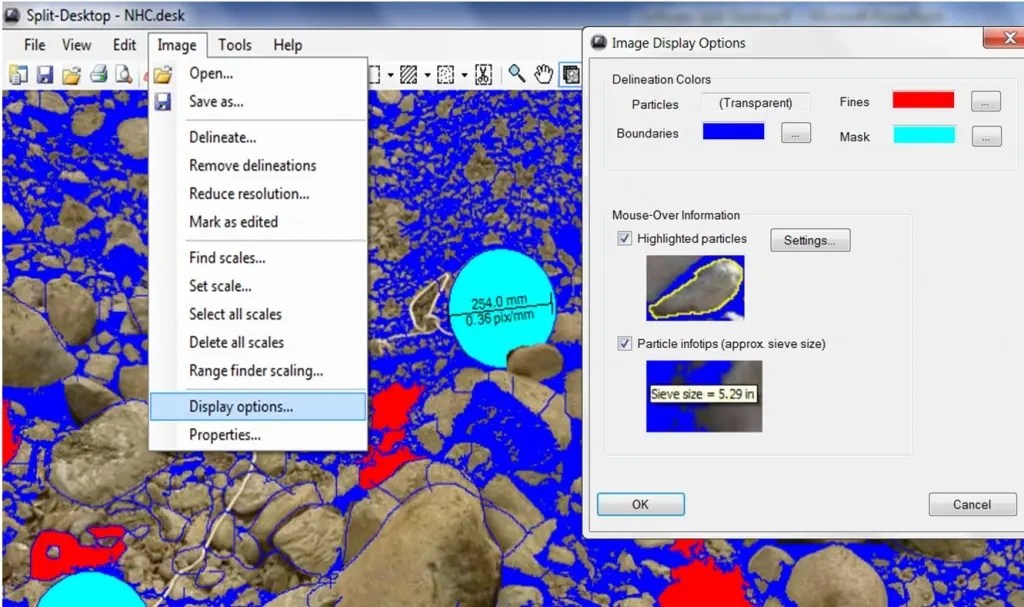Click the save disk icon in toolbar
This screenshot has width=1024, height=607.
pos(44,74)
